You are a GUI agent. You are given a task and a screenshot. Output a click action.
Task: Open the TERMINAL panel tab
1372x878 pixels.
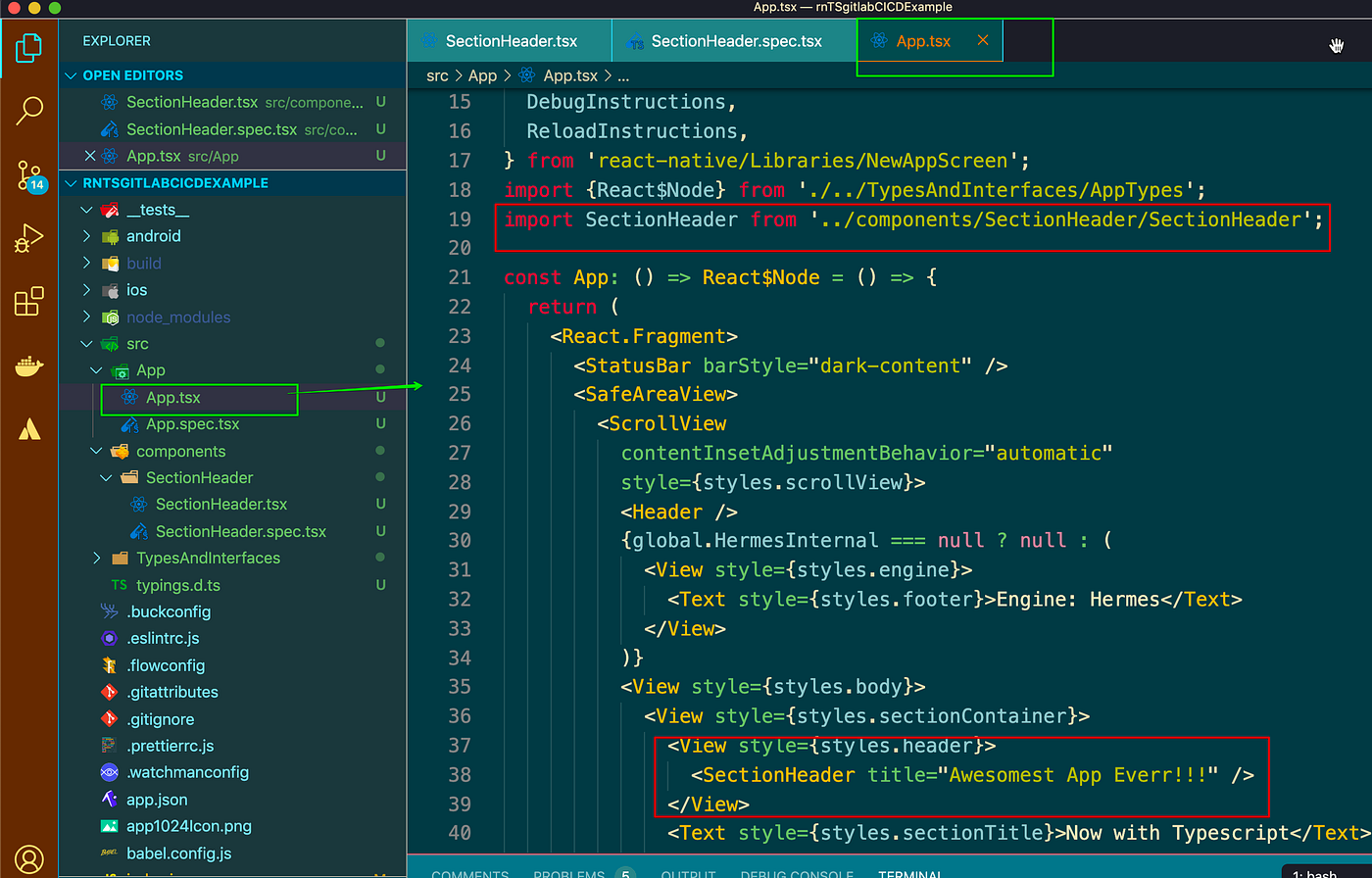[910, 872]
